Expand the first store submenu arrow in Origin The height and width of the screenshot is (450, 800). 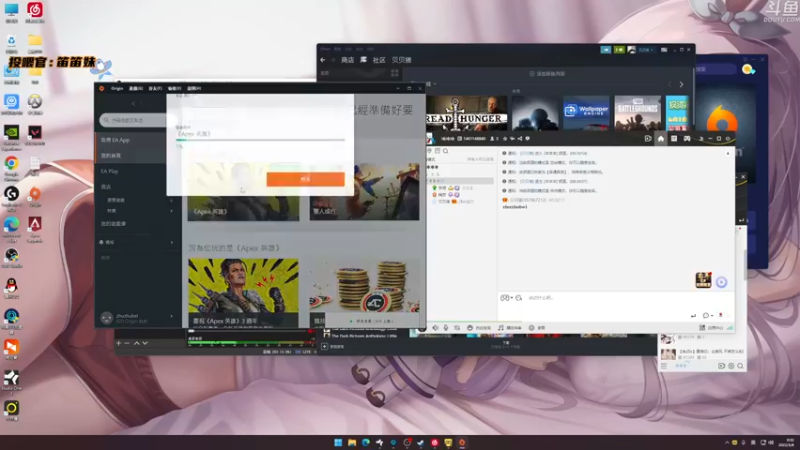tap(171, 201)
